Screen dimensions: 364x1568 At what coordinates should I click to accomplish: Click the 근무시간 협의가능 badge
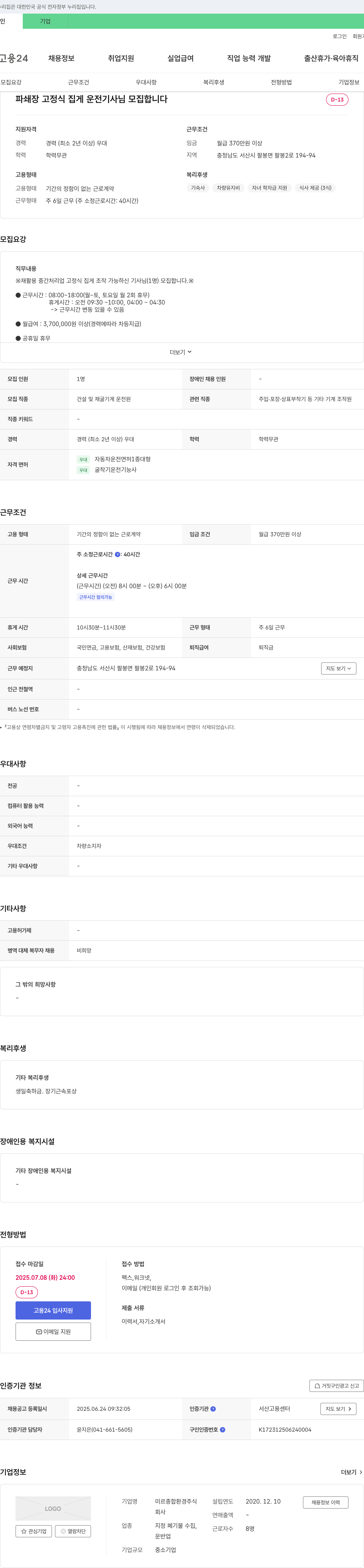96,597
